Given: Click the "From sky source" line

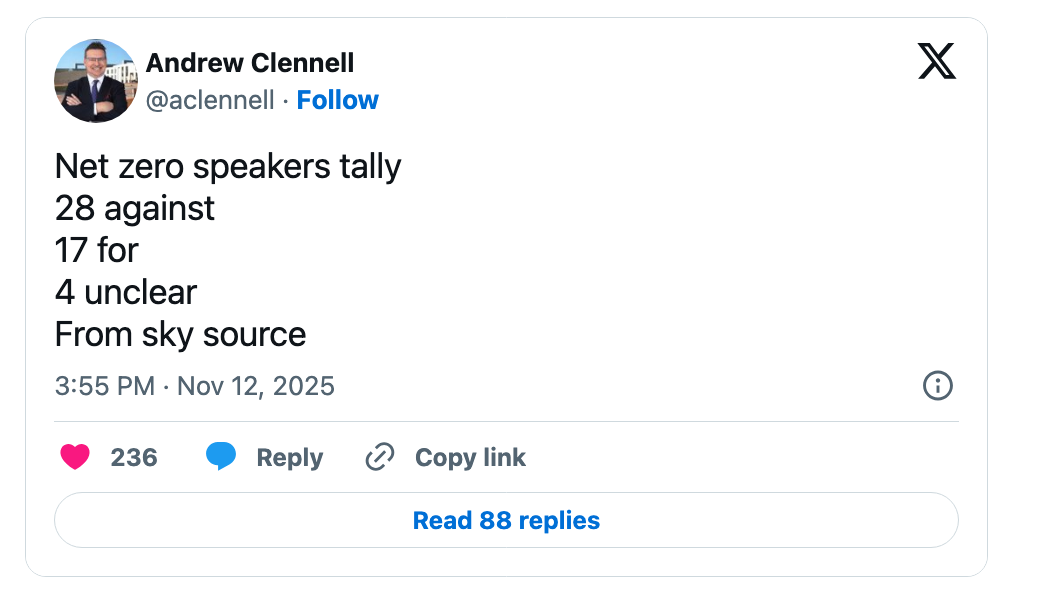Looking at the screenshot, I should point(180,334).
